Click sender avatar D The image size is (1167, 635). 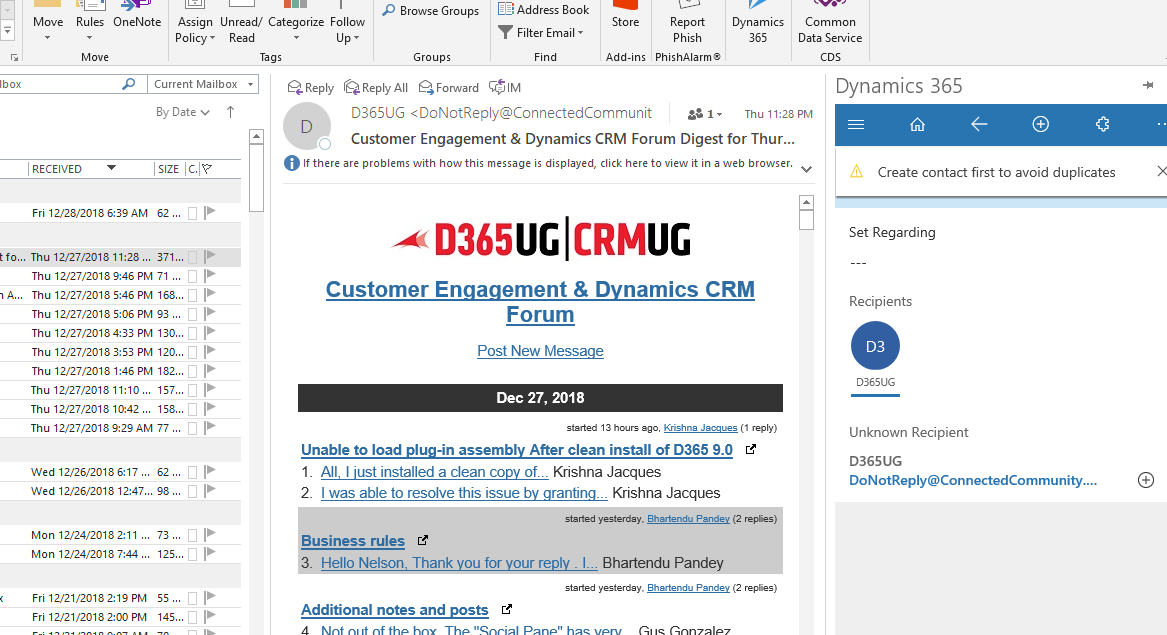click(307, 127)
